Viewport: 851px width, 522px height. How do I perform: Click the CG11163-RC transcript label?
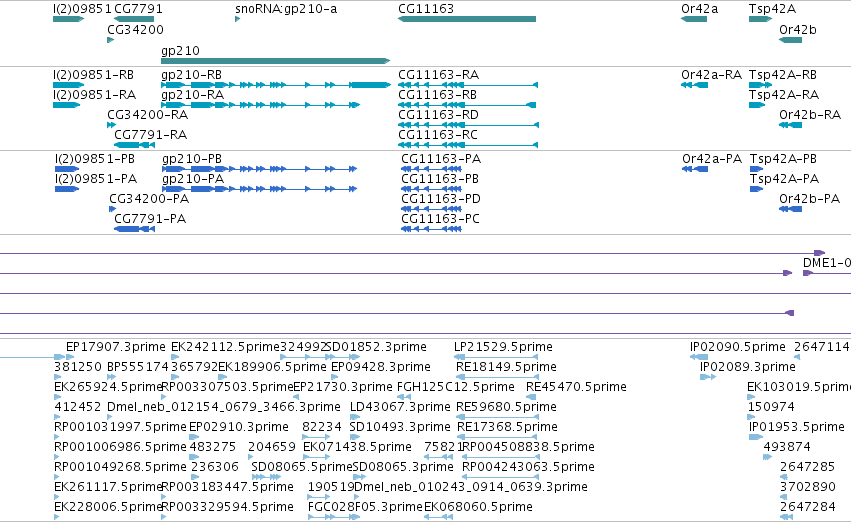tap(439, 135)
